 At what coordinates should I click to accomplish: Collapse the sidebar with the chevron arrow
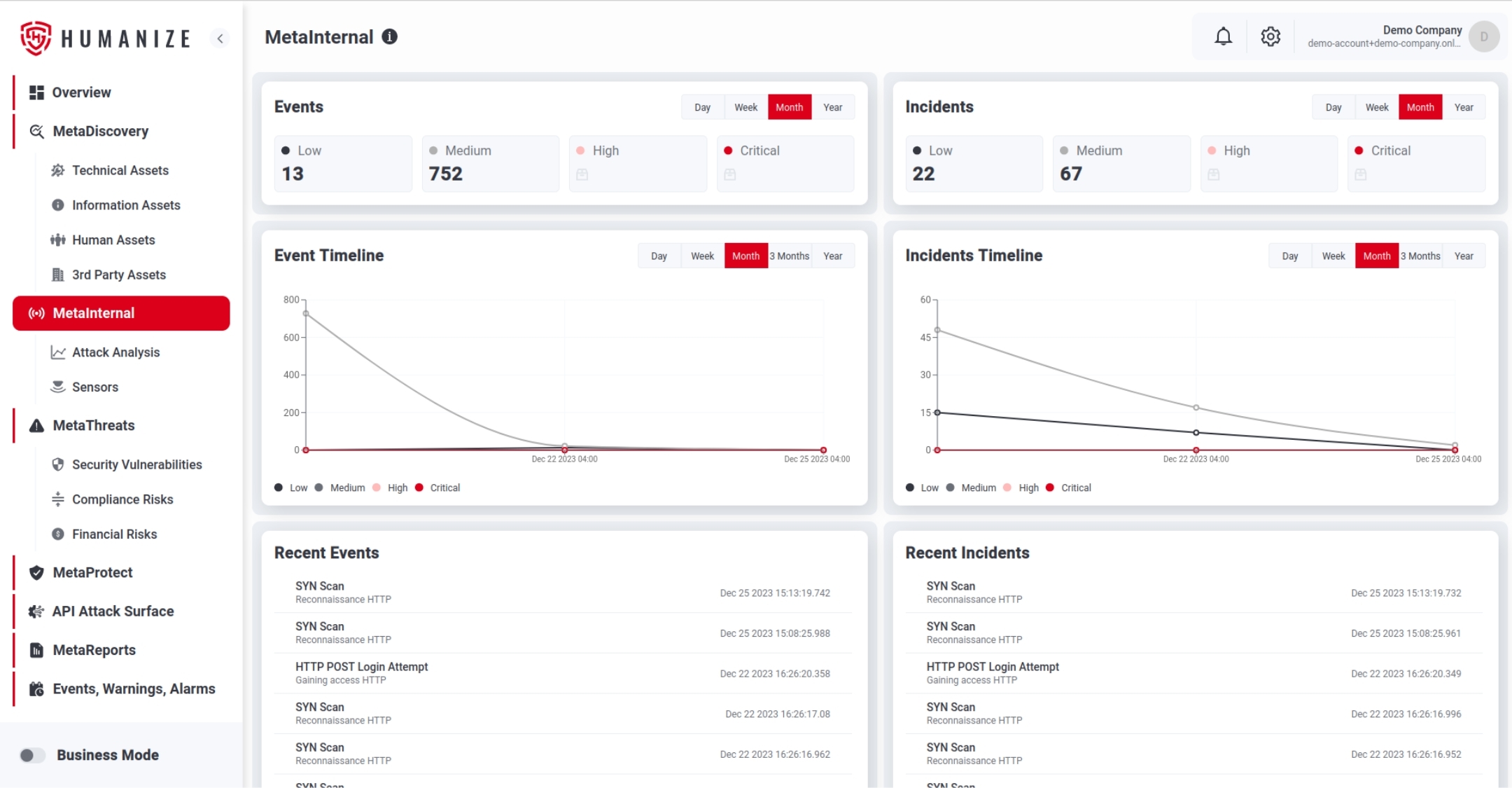coord(220,39)
